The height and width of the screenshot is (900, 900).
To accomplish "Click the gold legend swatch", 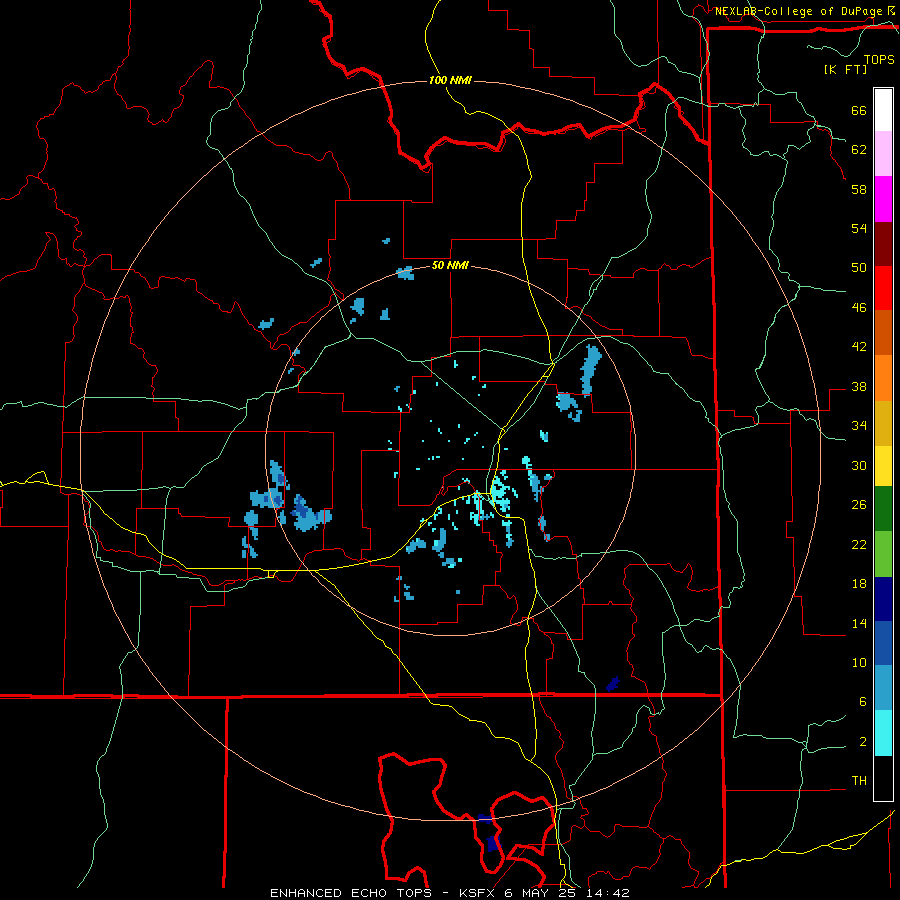I will [x=883, y=422].
